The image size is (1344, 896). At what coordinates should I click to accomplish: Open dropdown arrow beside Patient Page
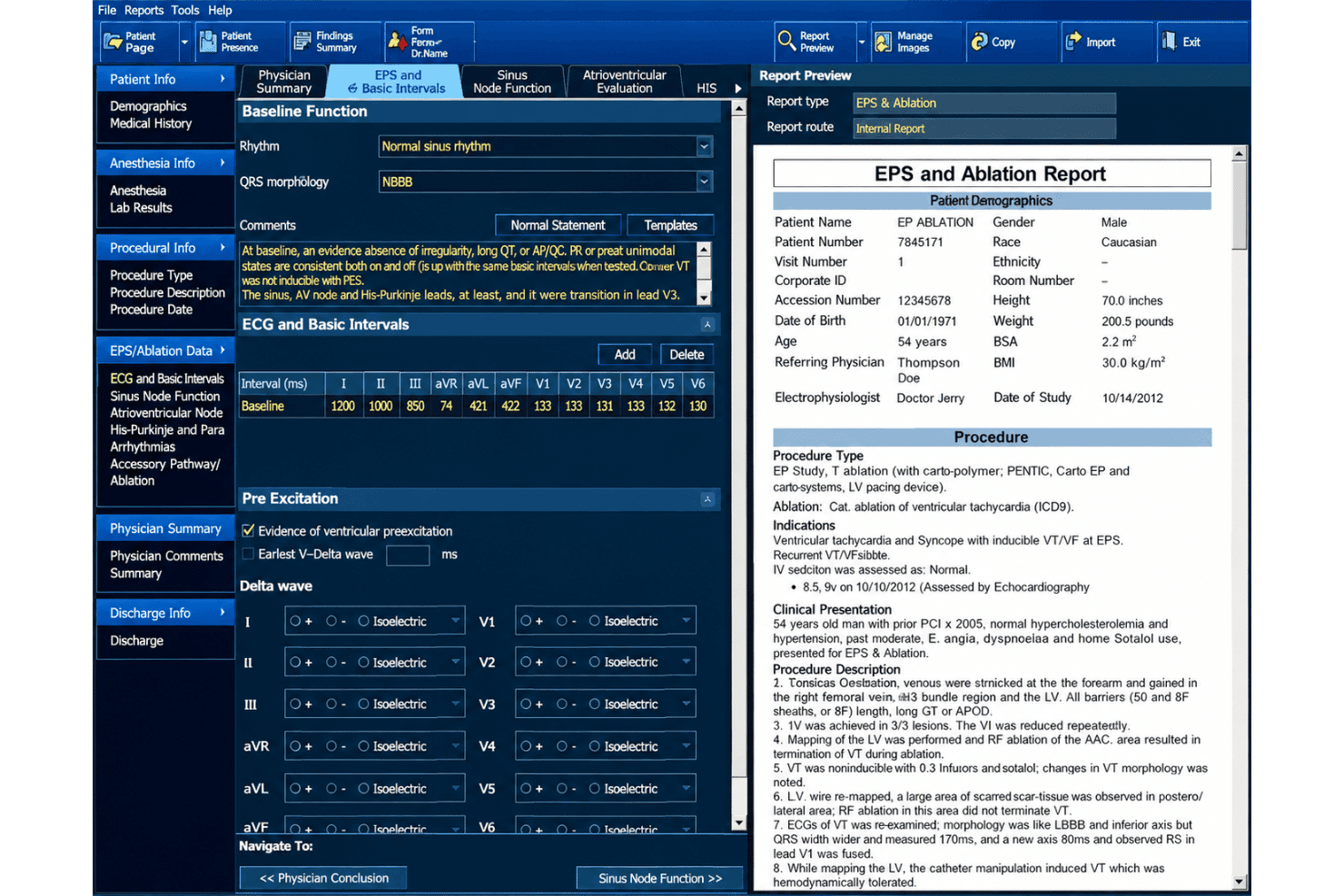pos(184,42)
